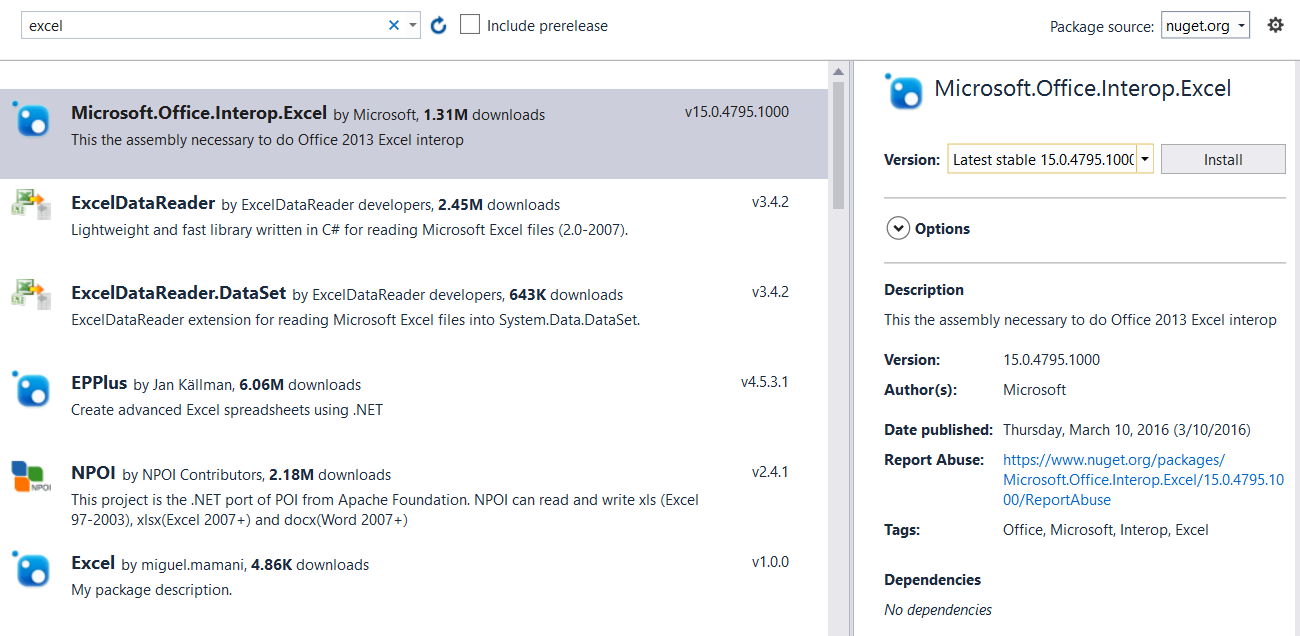Click the ExcelDataReader.DataSet package icon
The width and height of the screenshot is (1300, 636).
click(32, 295)
